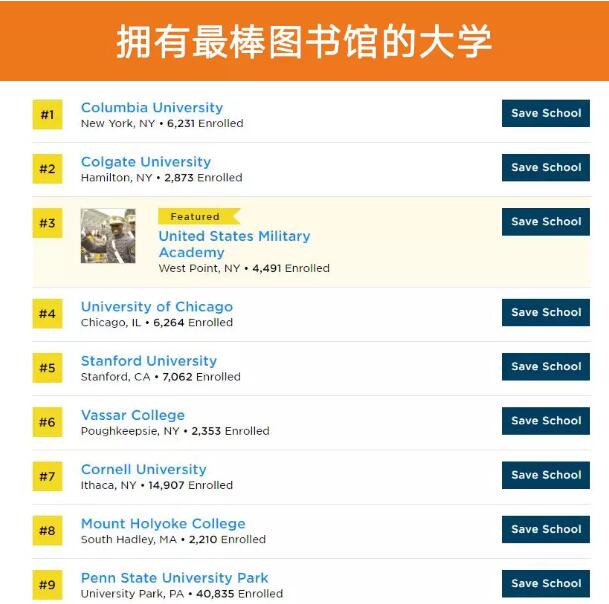Image resolution: width=609 pixels, height=604 pixels.
Task: Click the #5 rank badge
Action: click(x=47, y=368)
